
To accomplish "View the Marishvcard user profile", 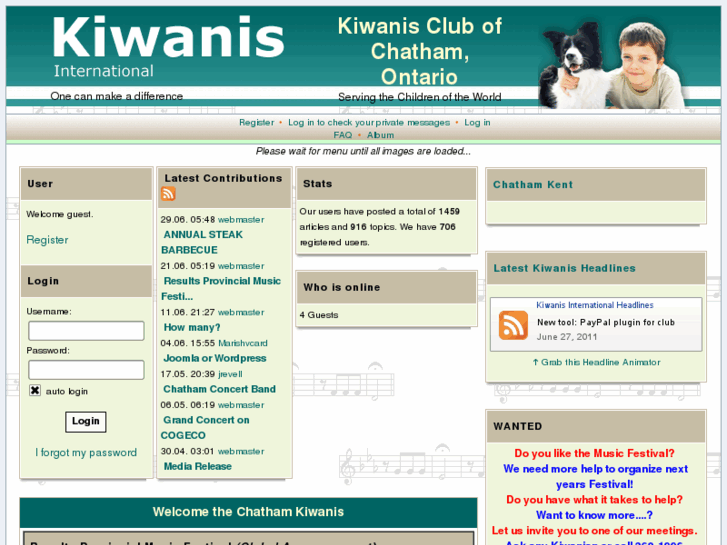I will point(243,343).
